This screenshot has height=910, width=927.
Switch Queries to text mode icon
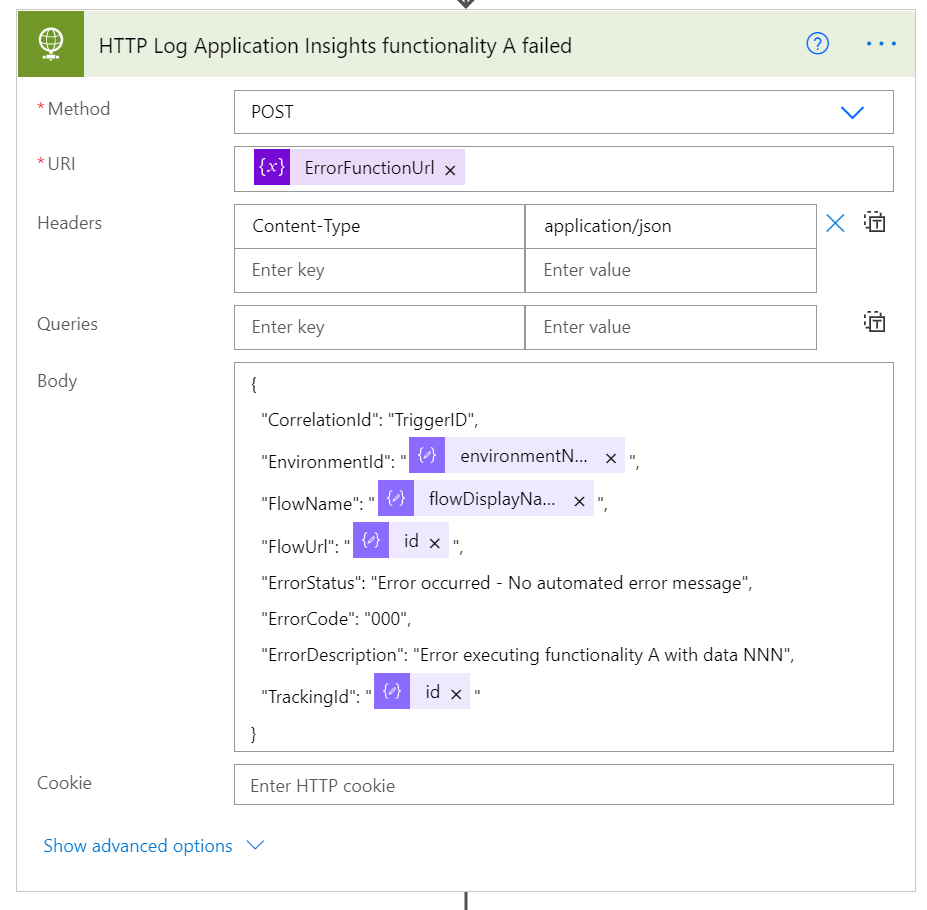click(875, 322)
